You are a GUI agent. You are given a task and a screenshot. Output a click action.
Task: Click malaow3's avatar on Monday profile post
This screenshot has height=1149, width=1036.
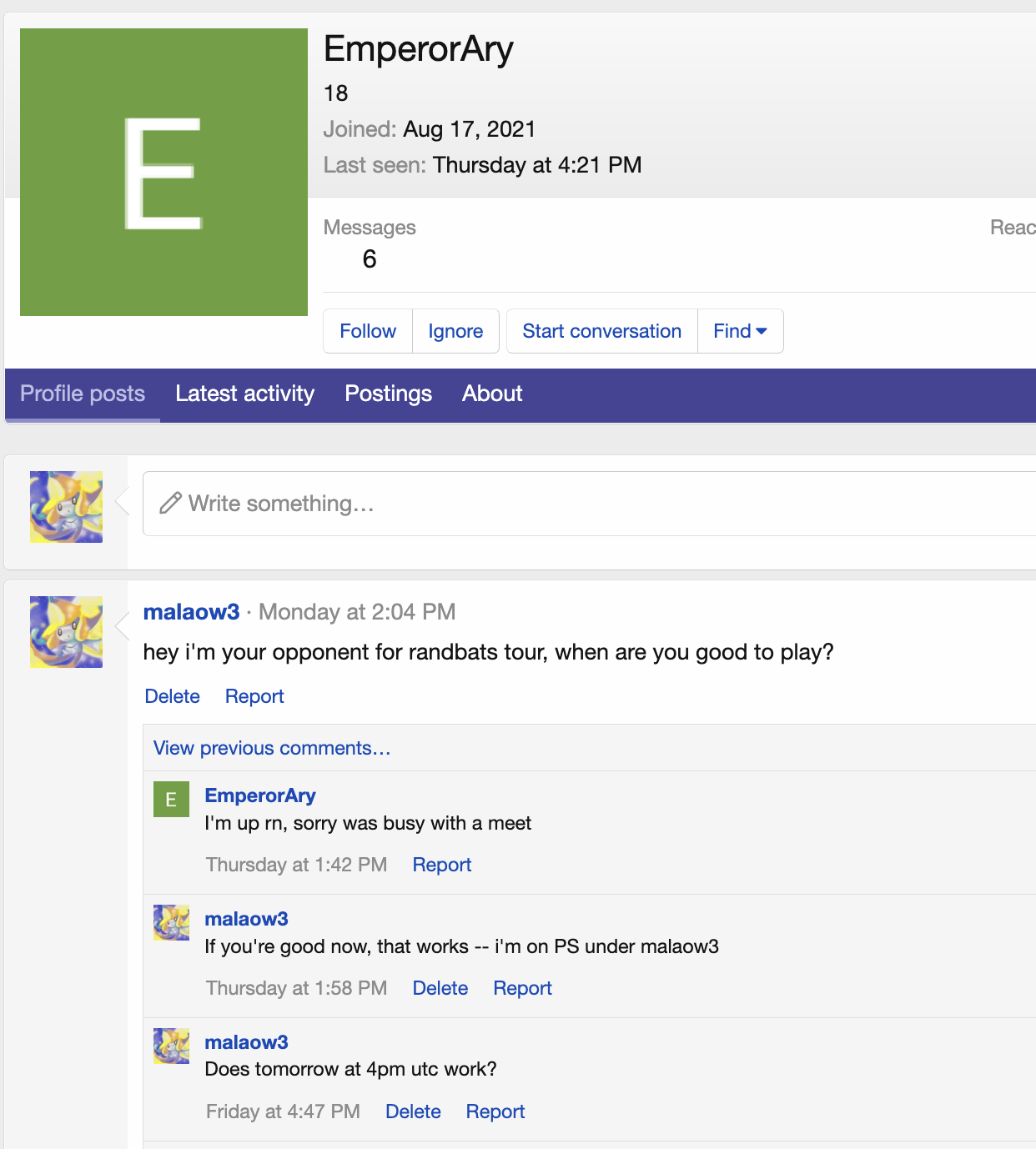click(x=66, y=632)
